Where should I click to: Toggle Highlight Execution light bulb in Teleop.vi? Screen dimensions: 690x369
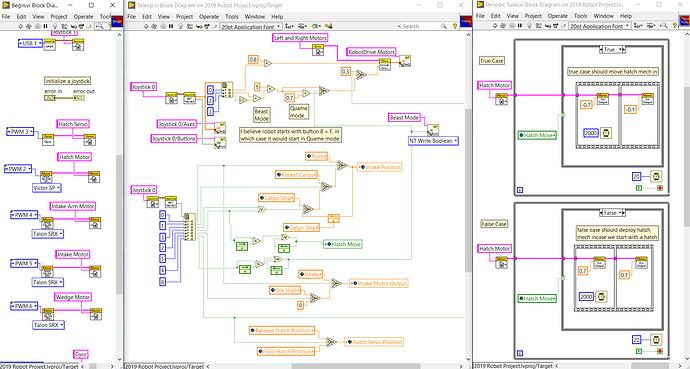click(x=180, y=26)
